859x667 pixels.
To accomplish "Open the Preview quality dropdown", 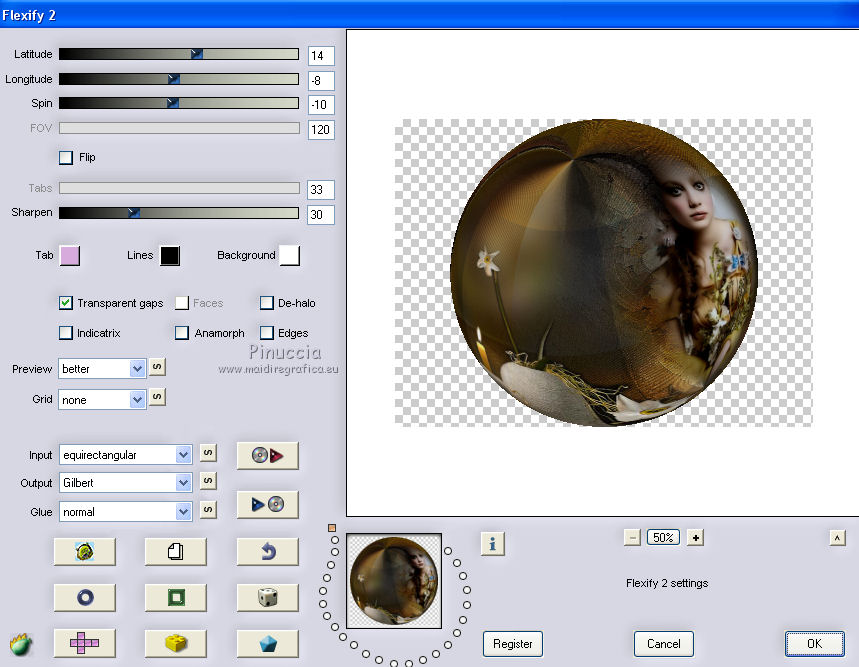I will (x=102, y=369).
